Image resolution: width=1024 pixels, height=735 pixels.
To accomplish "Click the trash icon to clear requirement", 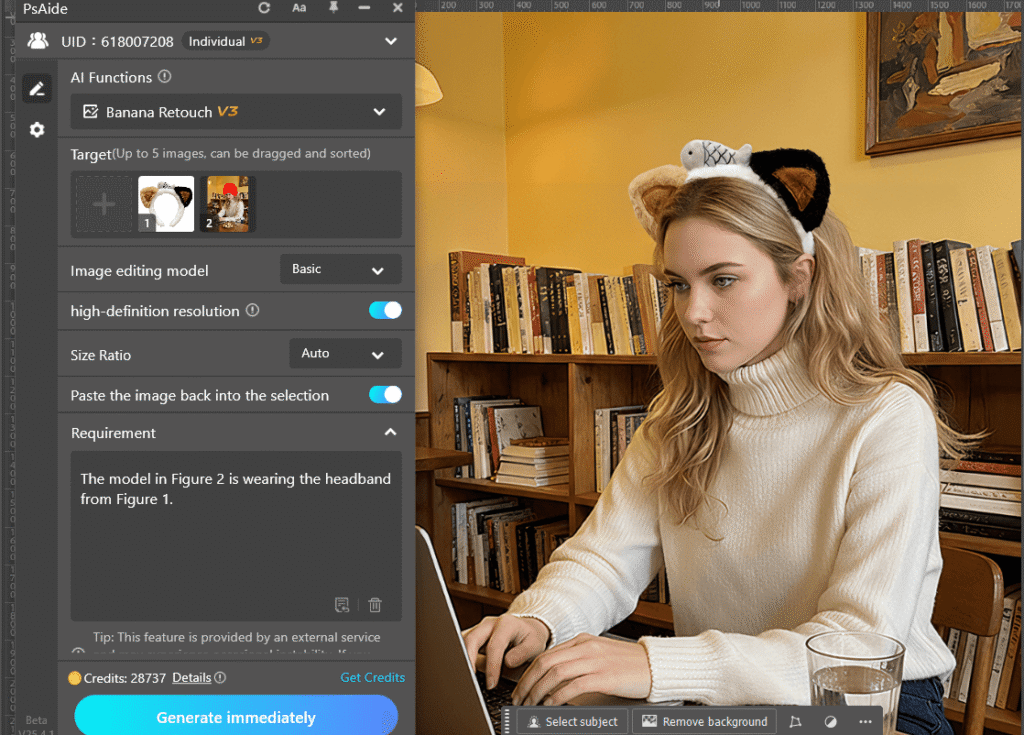I will point(375,604).
